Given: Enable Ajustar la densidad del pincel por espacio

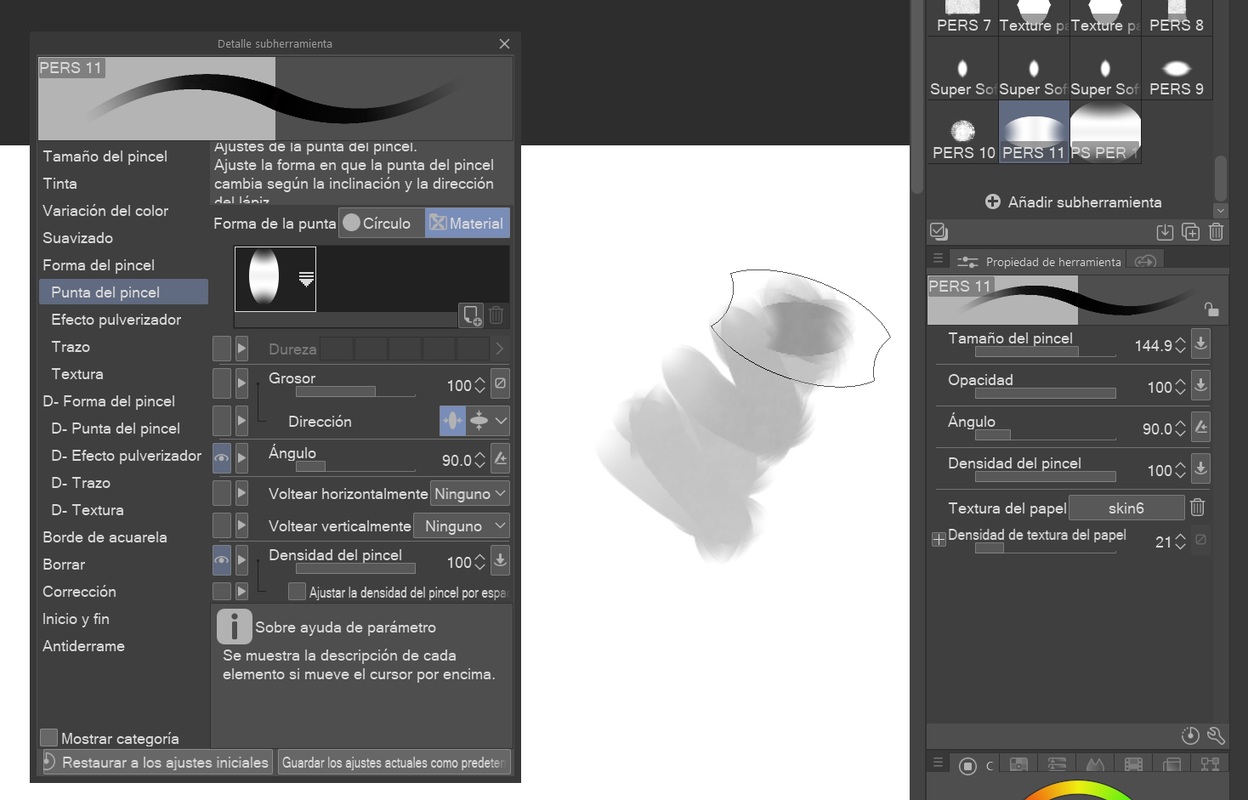Looking at the screenshot, I should tap(297, 591).
